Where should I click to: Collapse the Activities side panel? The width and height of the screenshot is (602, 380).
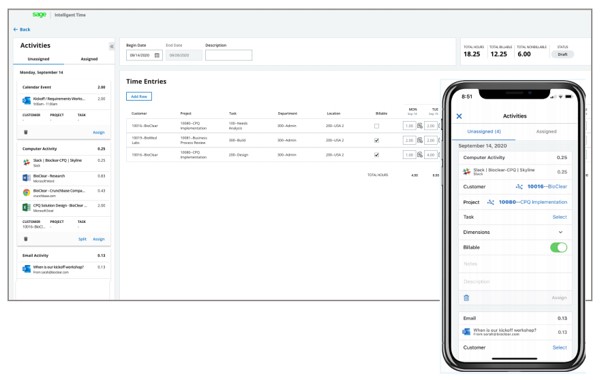pos(112,46)
